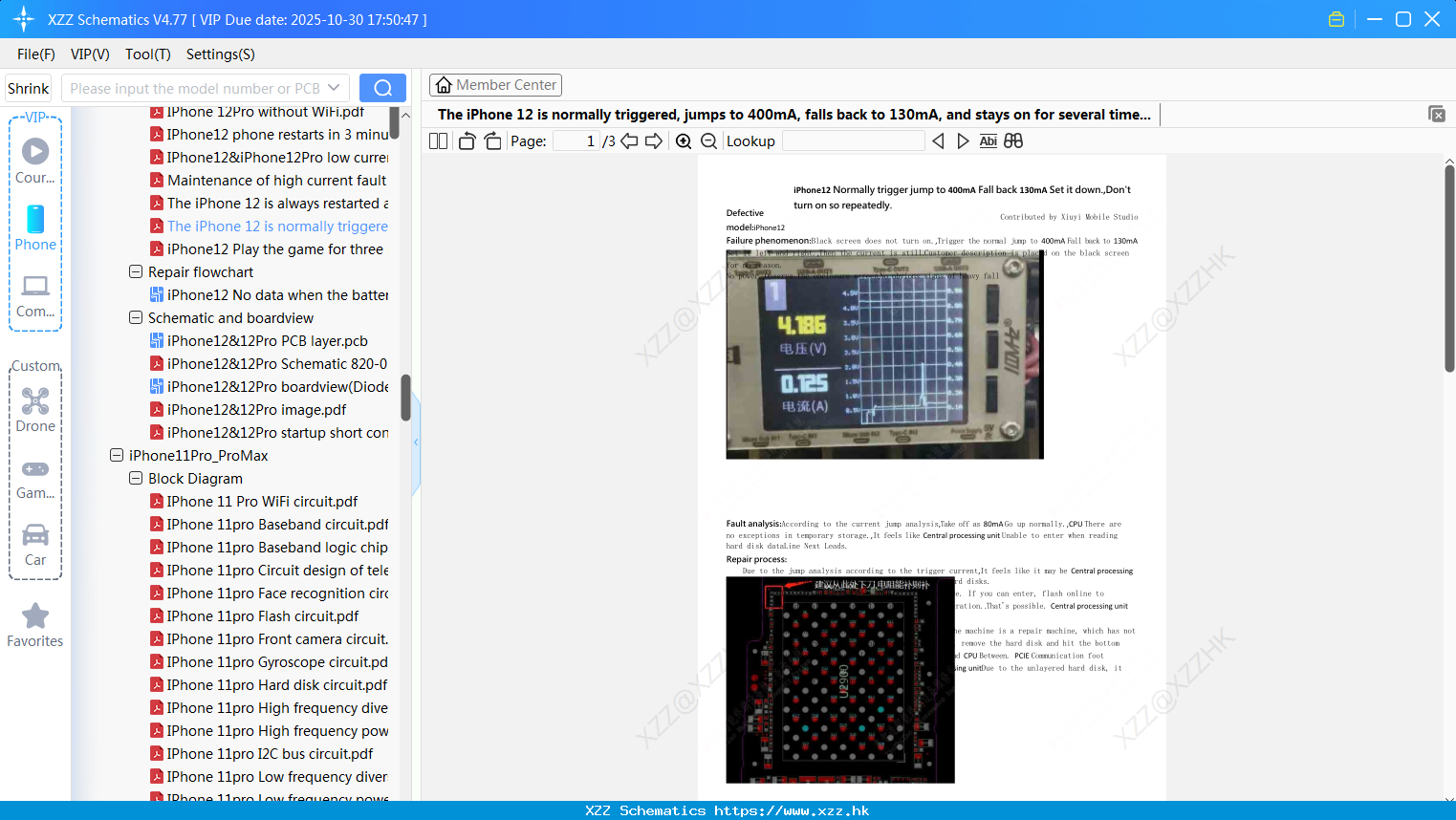Find previous lookup match (left triangle)

(938, 141)
